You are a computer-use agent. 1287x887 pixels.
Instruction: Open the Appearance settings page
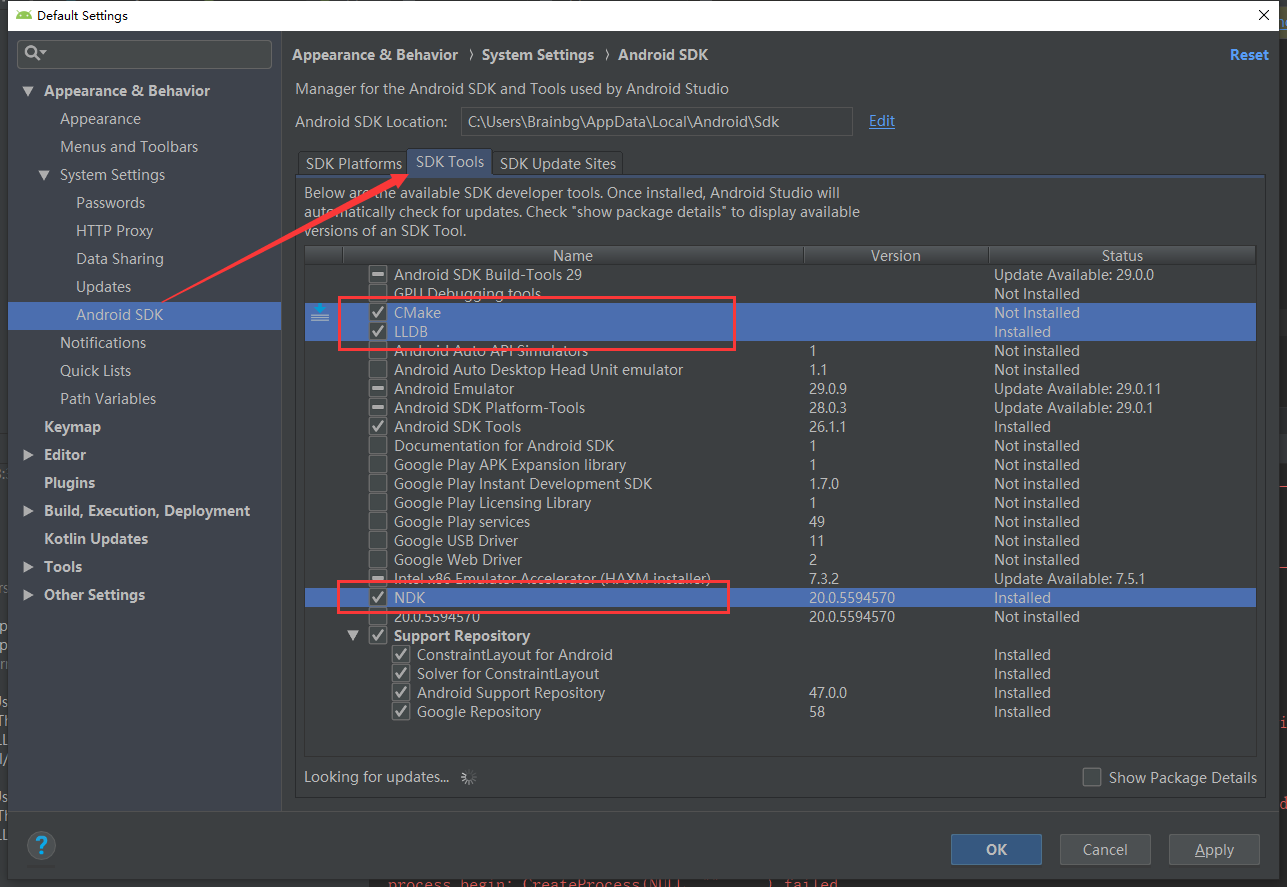100,119
